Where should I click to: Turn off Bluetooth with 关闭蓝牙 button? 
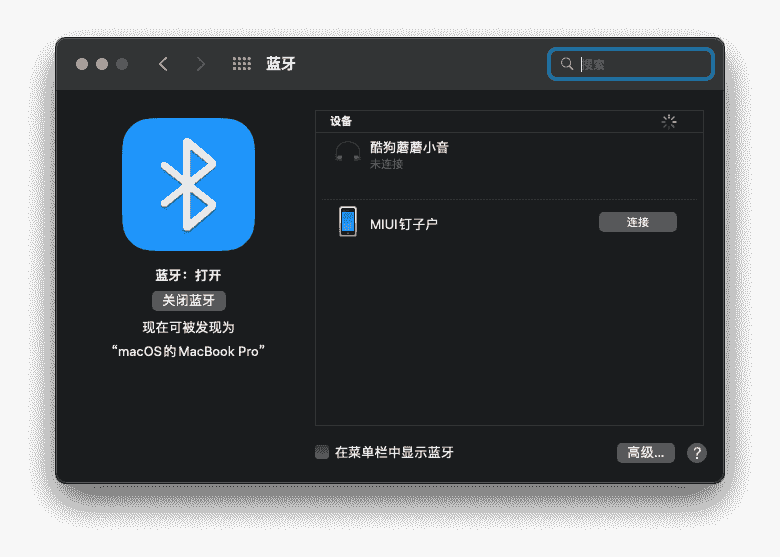[x=189, y=301]
